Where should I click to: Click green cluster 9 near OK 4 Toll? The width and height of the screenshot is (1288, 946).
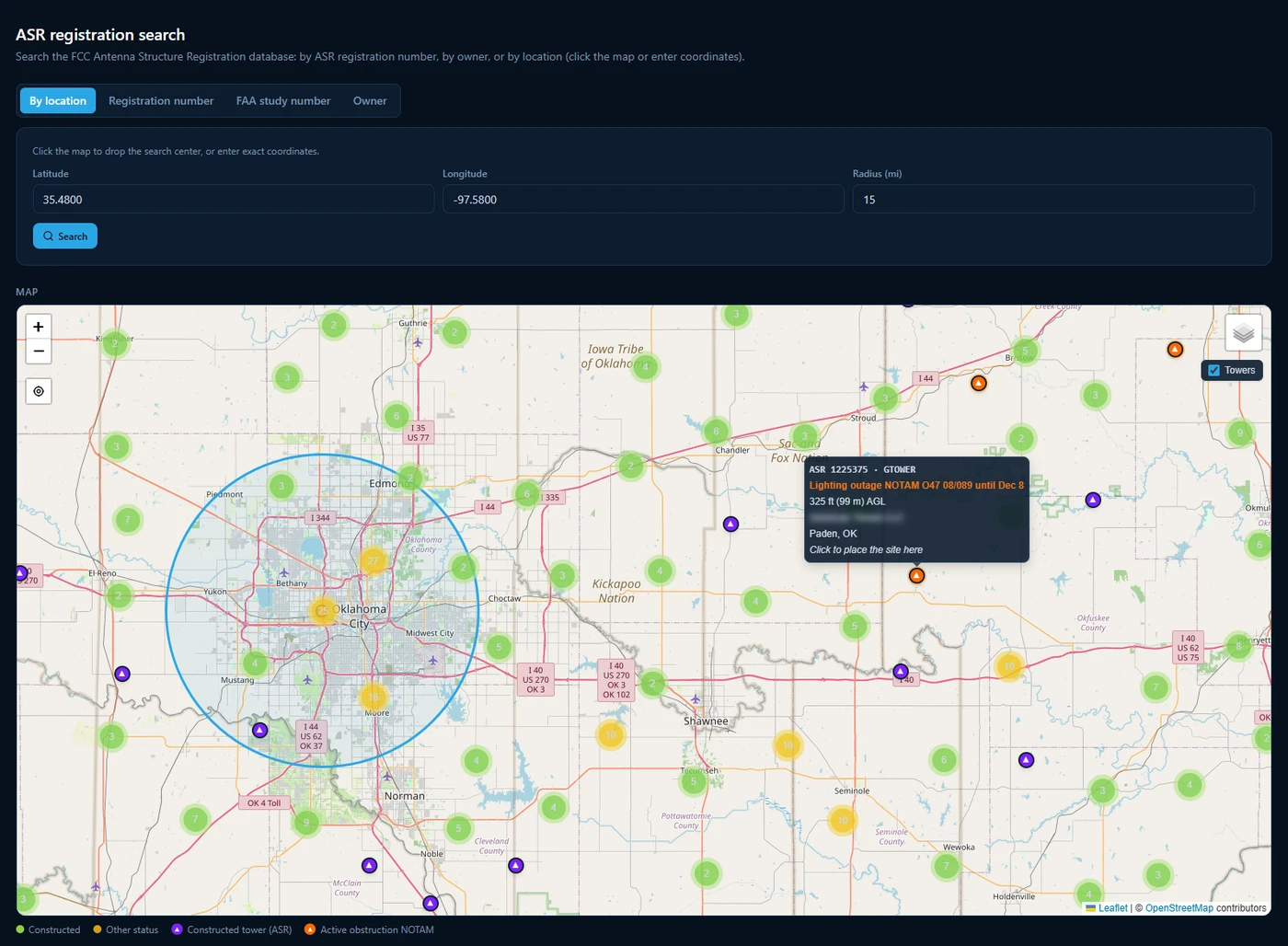coord(306,822)
